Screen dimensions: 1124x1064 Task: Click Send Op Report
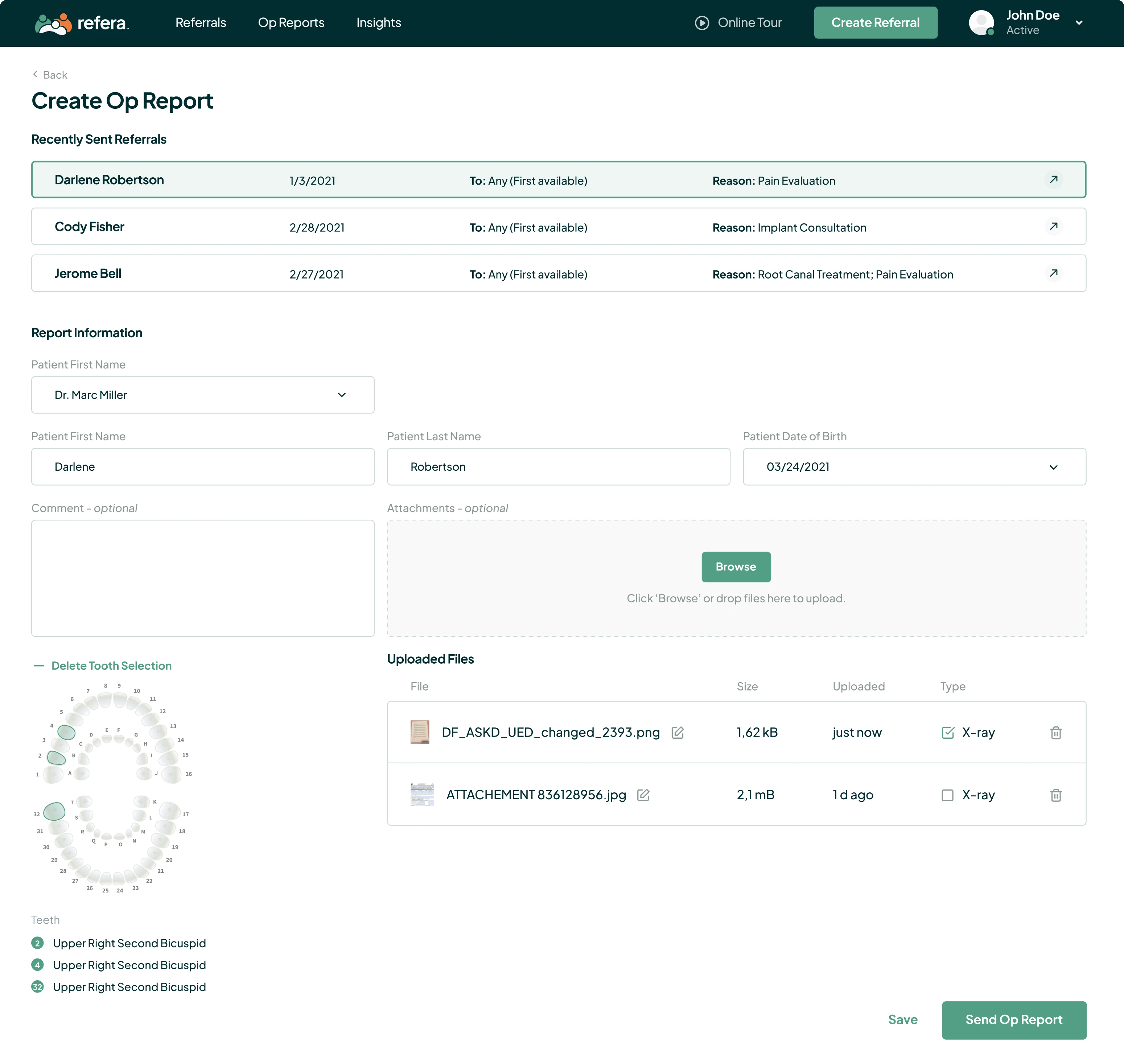1014,1020
